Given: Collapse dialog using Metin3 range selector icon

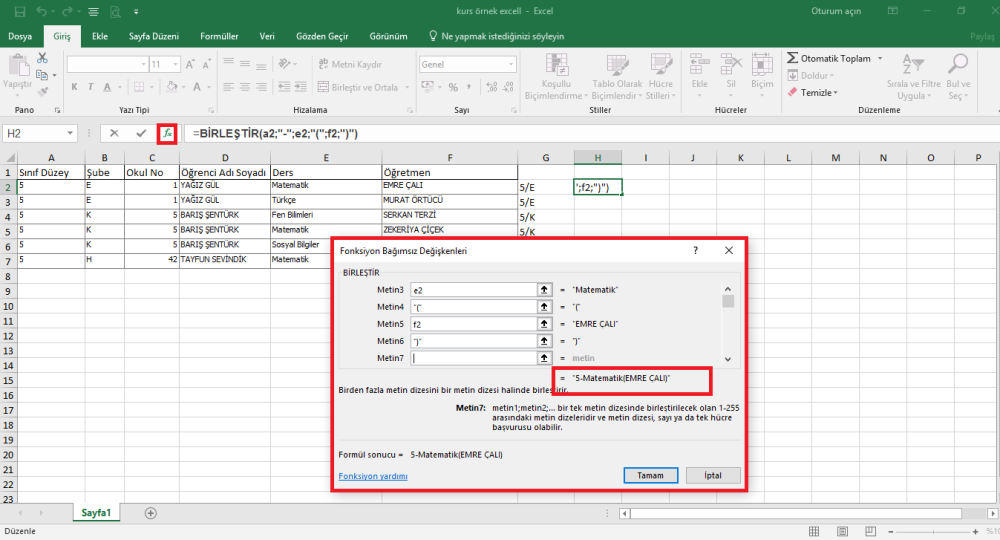Looking at the screenshot, I should click(x=544, y=290).
